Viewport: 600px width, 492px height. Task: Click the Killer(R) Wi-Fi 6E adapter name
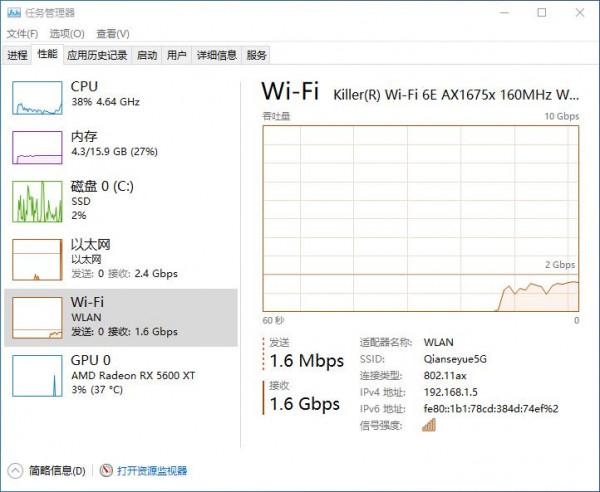click(x=456, y=94)
